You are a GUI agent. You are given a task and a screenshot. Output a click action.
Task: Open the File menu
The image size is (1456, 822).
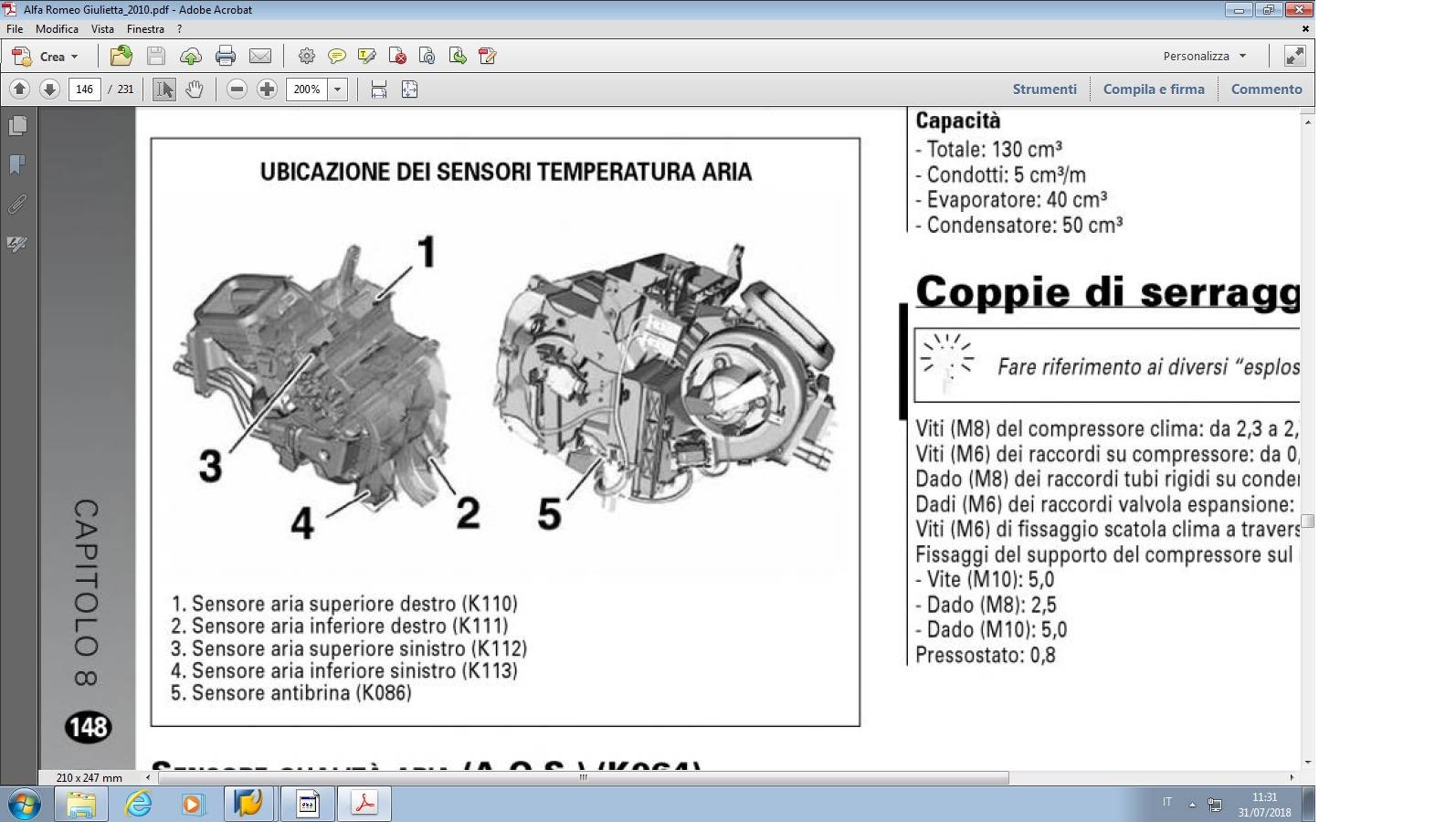coord(15,29)
